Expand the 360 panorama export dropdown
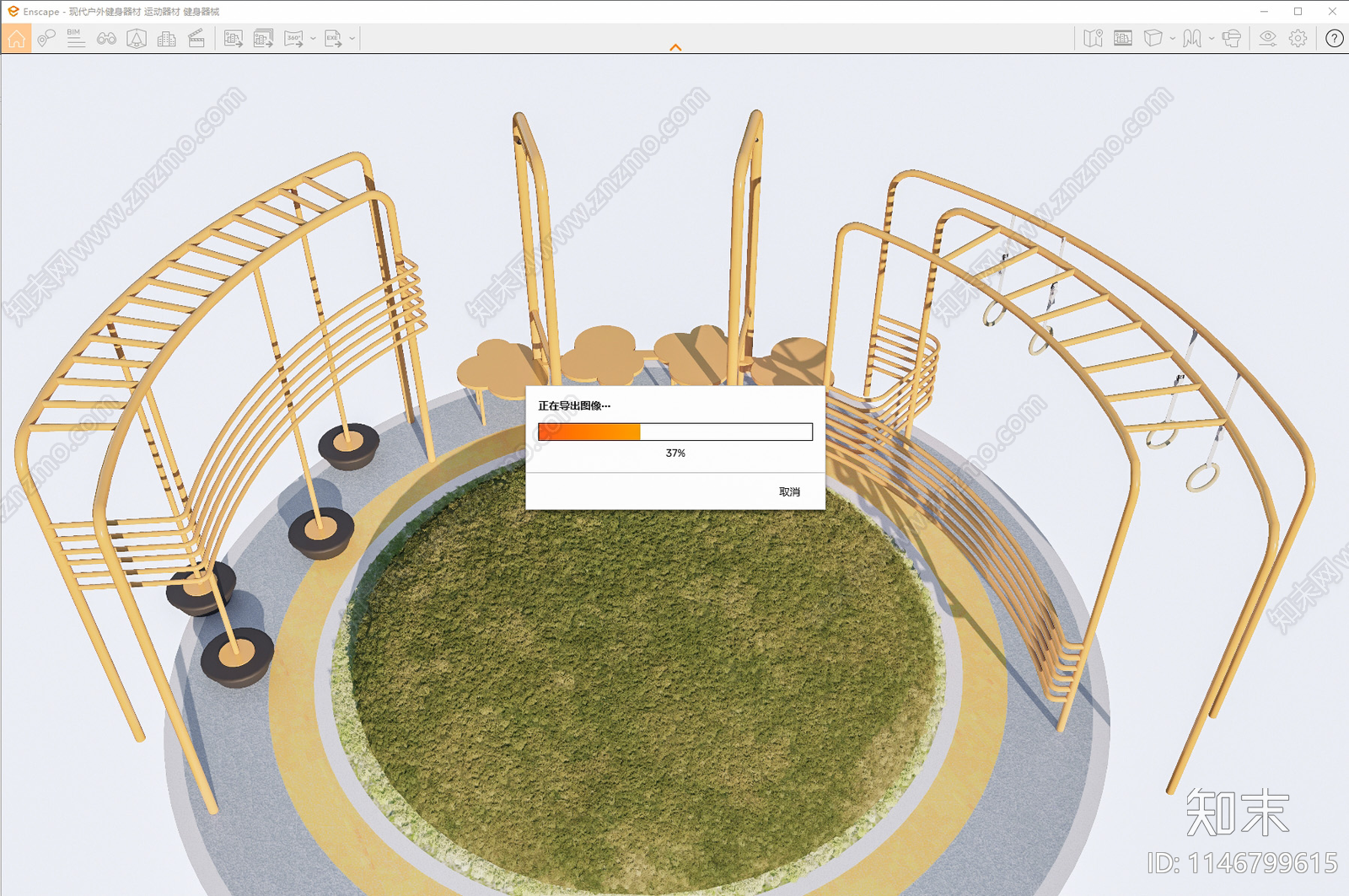The image size is (1349, 896). click(313, 39)
